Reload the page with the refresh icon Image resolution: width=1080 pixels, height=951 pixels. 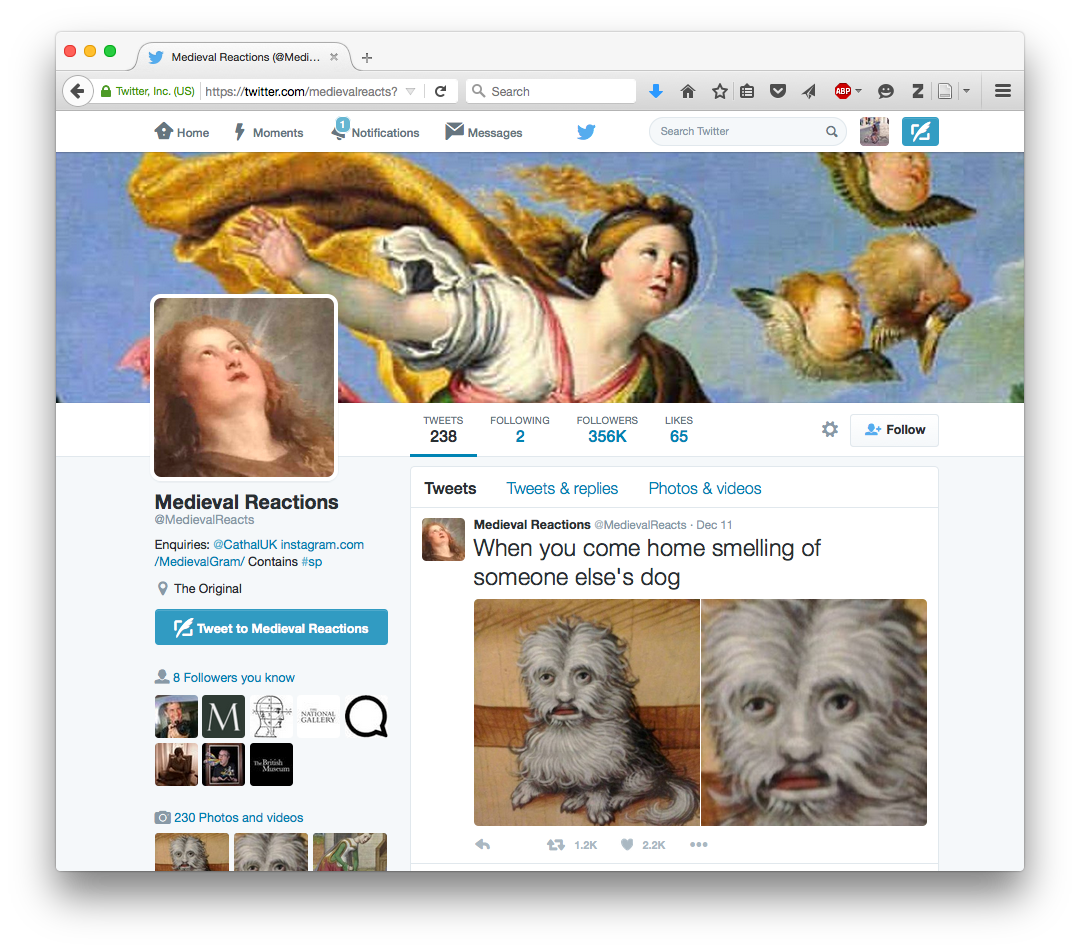[x=441, y=91]
